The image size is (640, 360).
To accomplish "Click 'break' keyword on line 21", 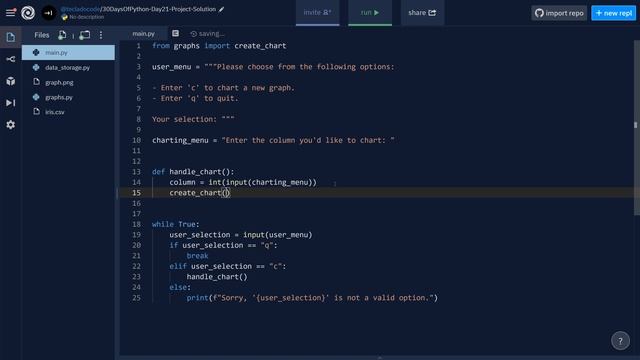I will coord(197,256).
